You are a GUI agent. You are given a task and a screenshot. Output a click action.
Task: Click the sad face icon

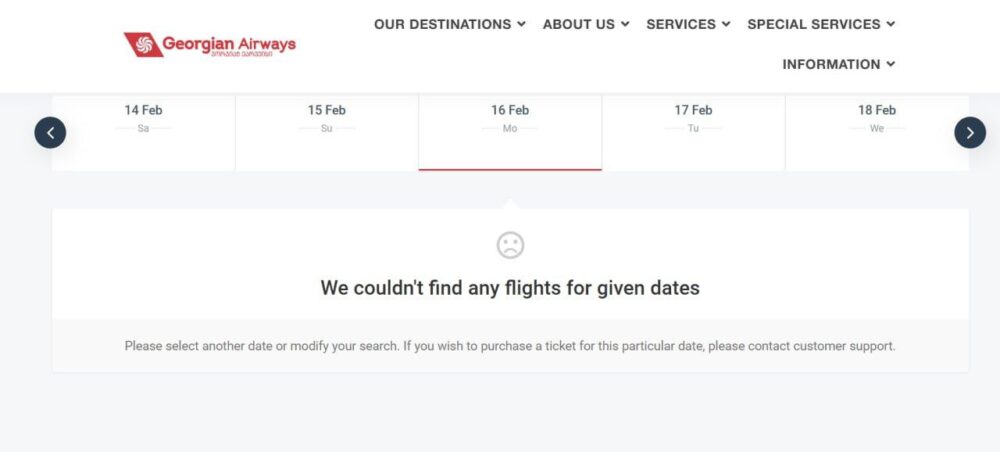click(510, 245)
